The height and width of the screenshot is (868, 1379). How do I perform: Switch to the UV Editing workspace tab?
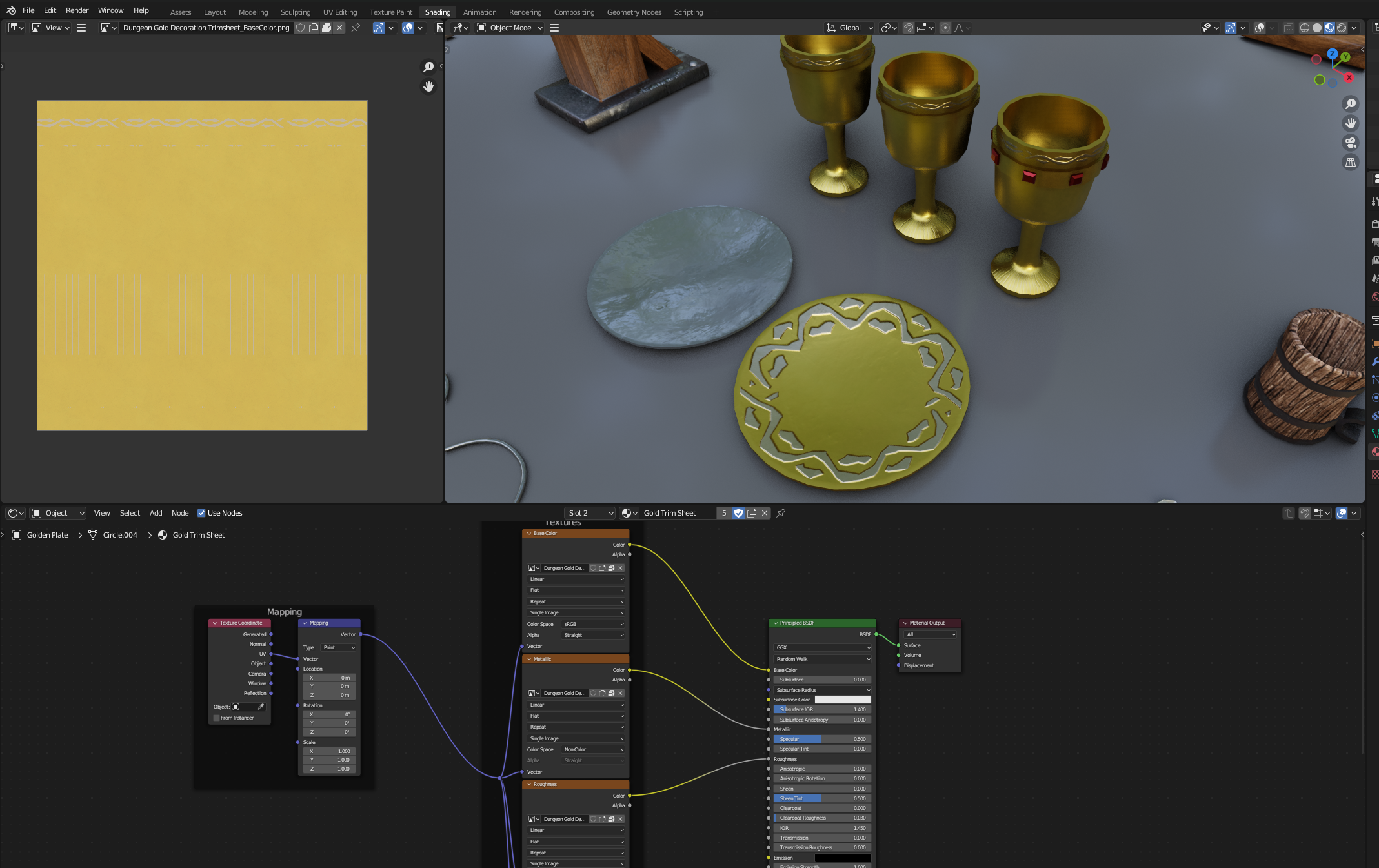click(339, 12)
